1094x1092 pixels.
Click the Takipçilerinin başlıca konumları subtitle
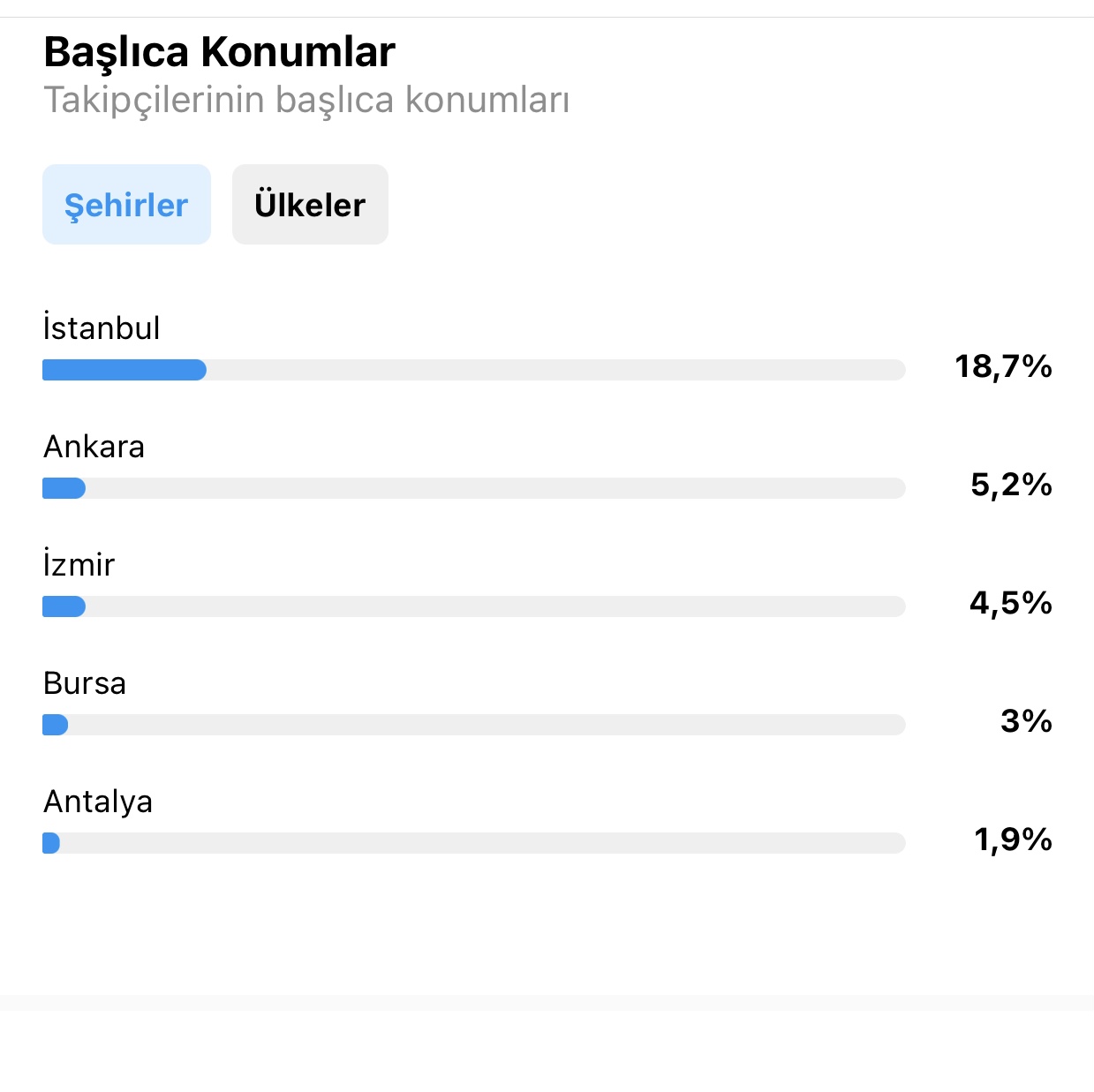click(306, 100)
